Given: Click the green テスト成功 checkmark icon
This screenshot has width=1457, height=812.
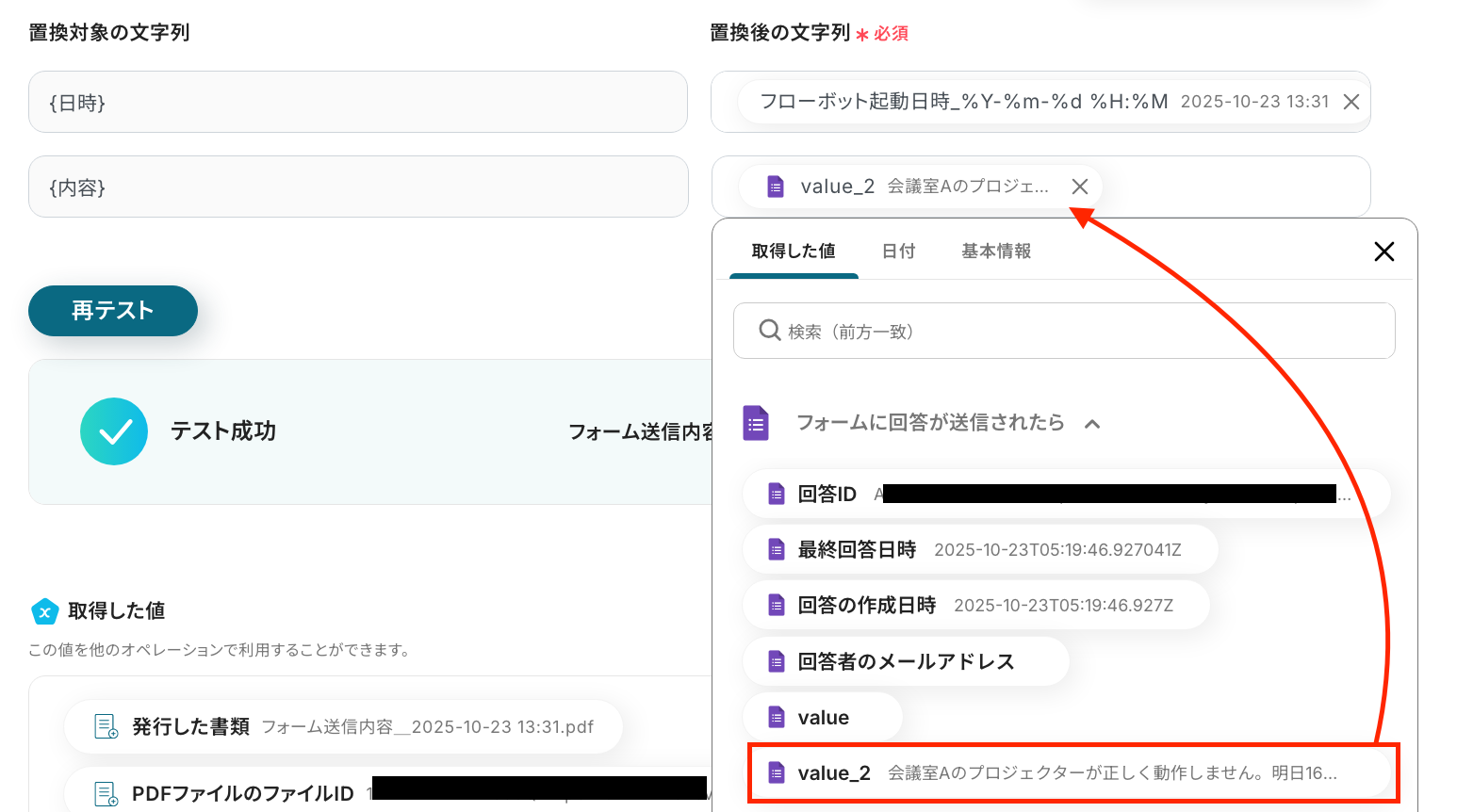Looking at the screenshot, I should click(114, 431).
